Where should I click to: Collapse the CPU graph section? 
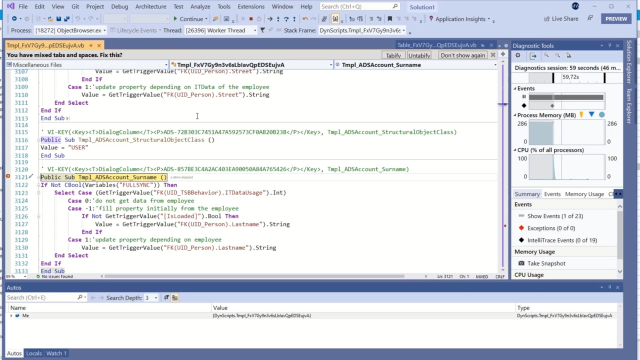point(515,150)
